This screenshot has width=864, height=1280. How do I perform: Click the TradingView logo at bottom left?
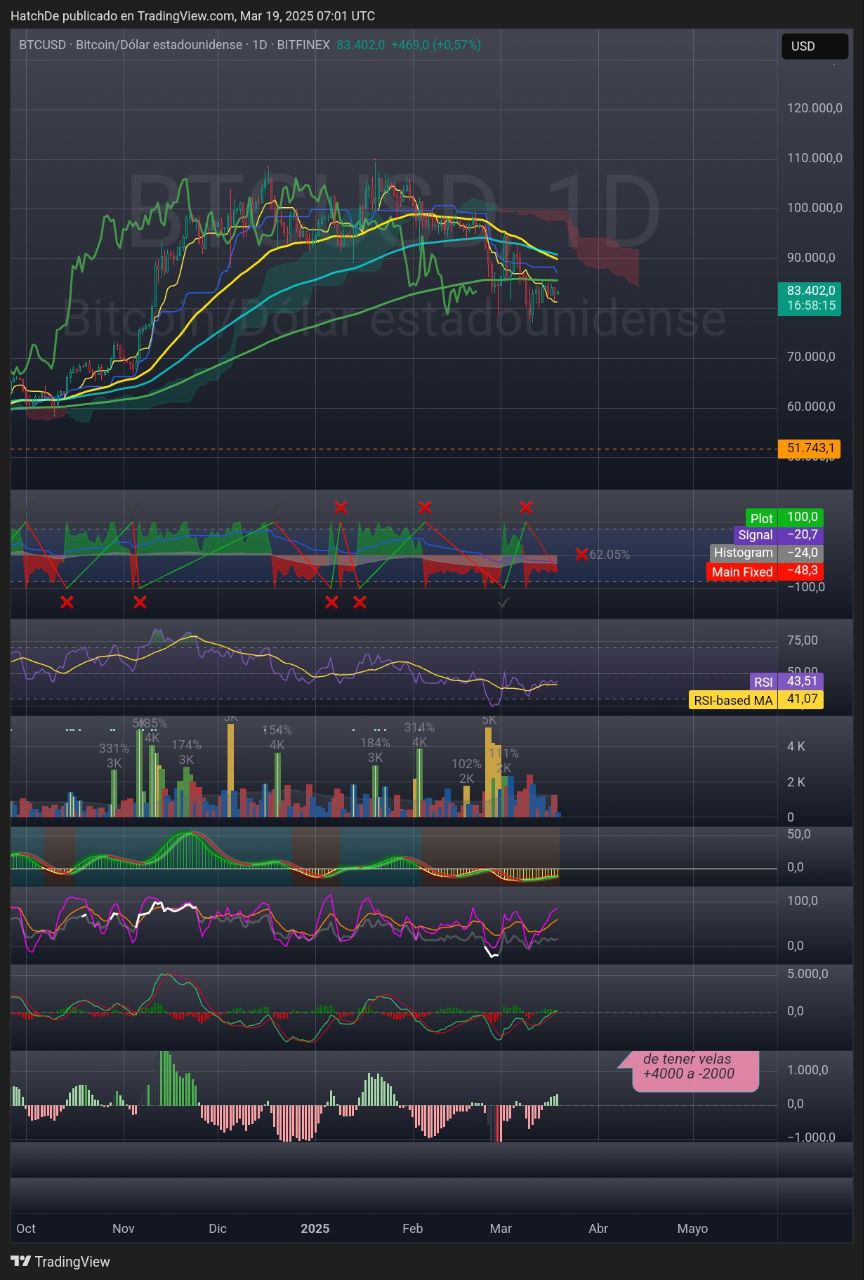click(x=60, y=1261)
